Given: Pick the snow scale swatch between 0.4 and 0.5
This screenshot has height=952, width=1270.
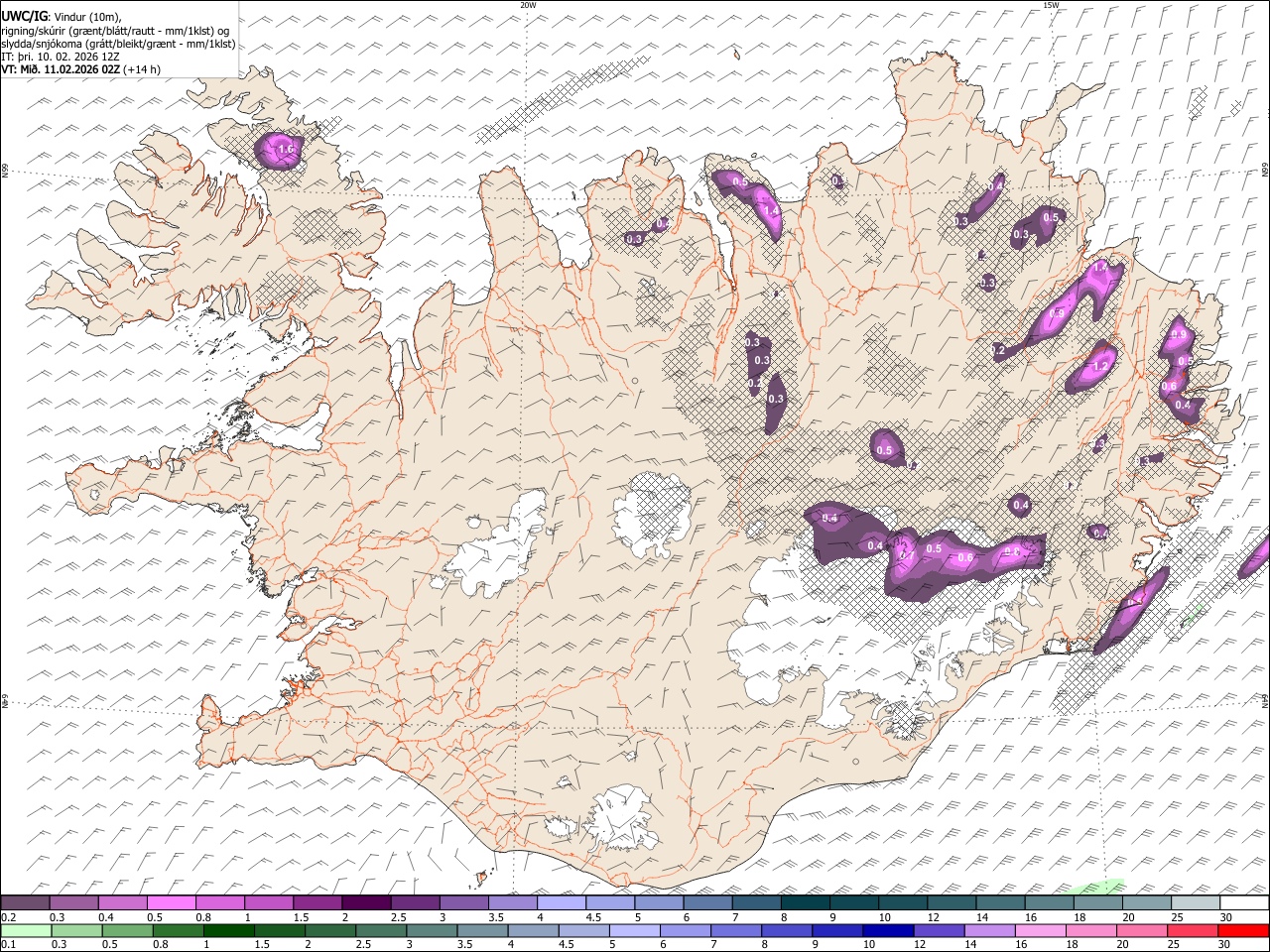Looking at the screenshot, I should tap(122, 902).
